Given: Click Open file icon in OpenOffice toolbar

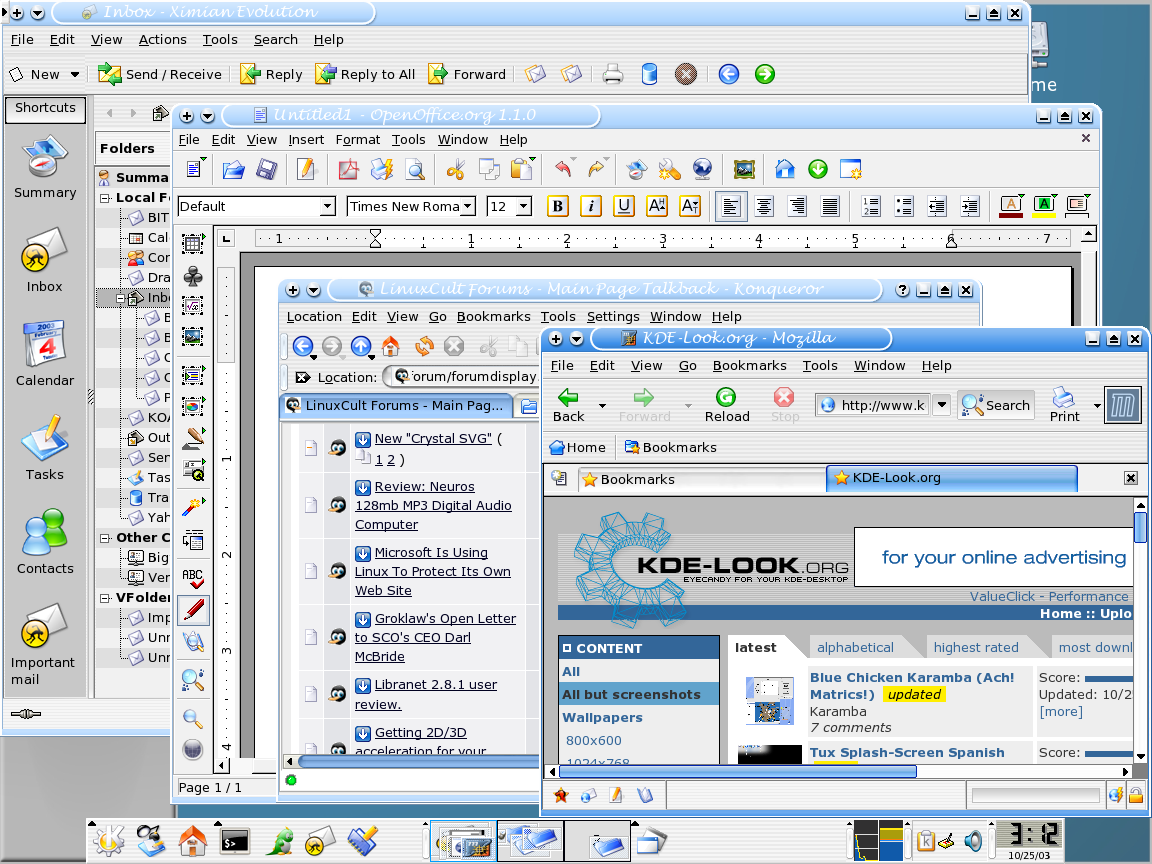Looking at the screenshot, I should tap(233, 170).
